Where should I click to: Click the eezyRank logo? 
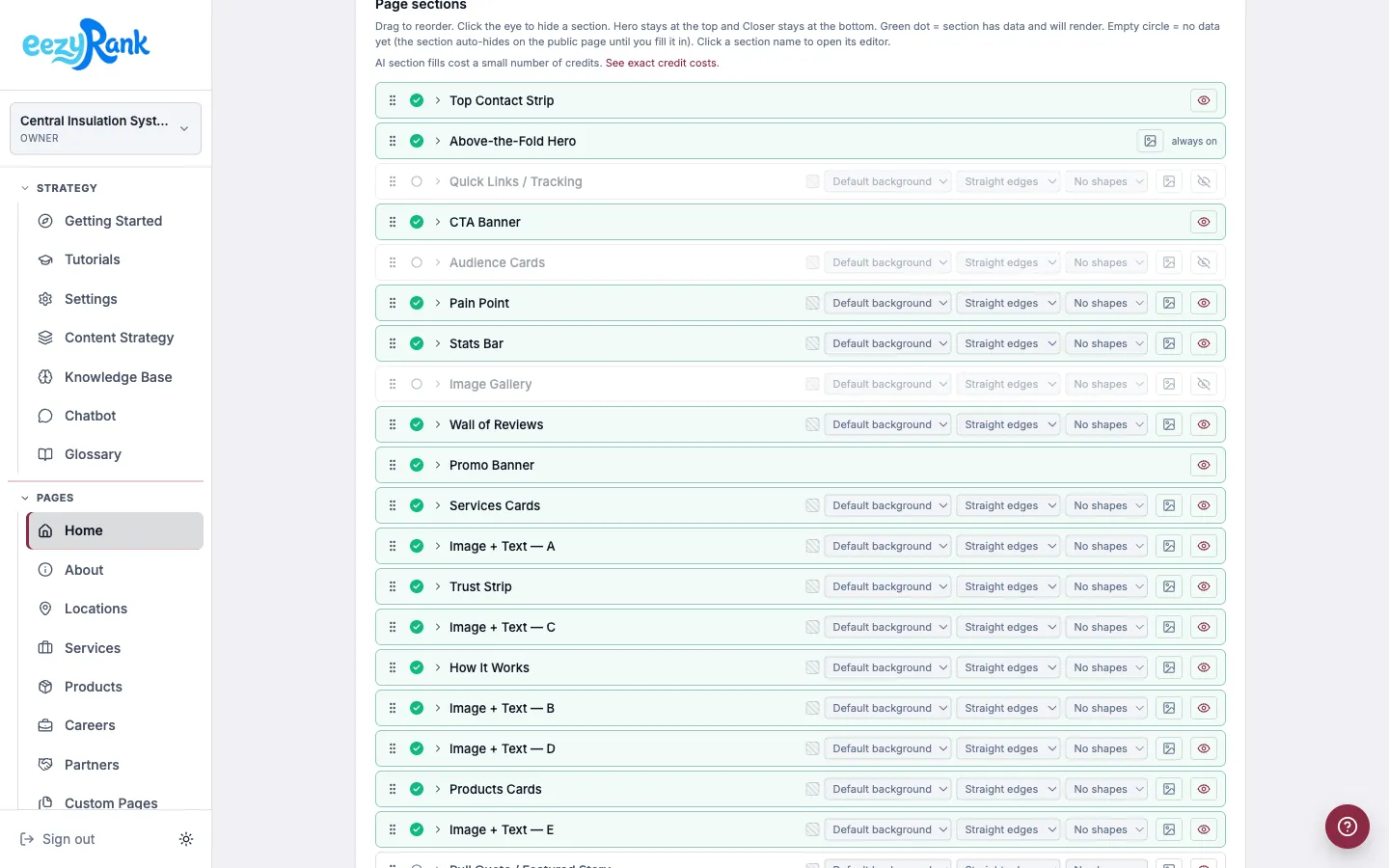[86, 44]
